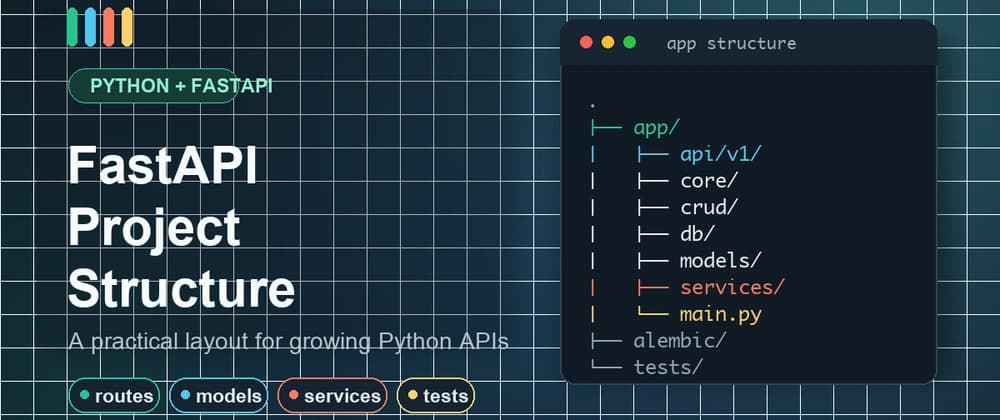Click the "app structure" window title
This screenshot has width=1000, height=420.
coord(731,43)
